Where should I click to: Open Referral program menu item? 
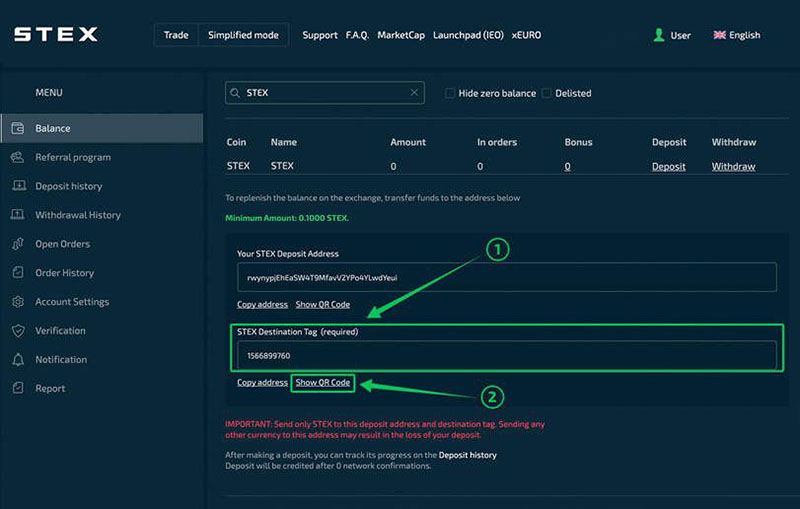click(73, 157)
